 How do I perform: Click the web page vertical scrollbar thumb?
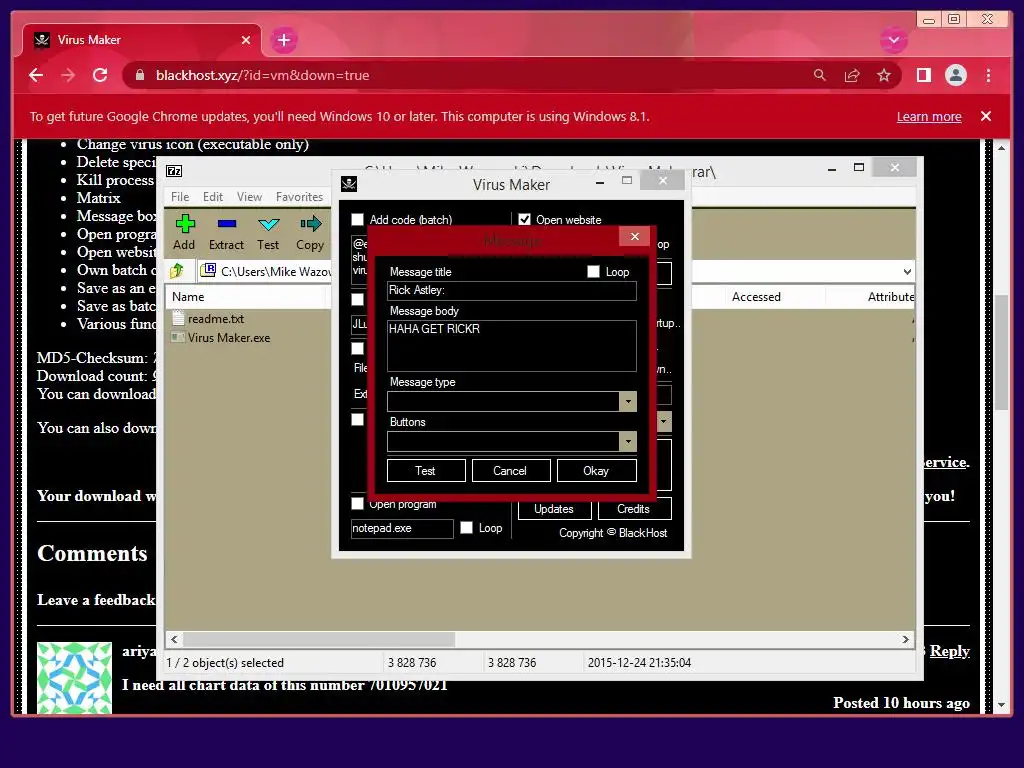coord(1002,353)
